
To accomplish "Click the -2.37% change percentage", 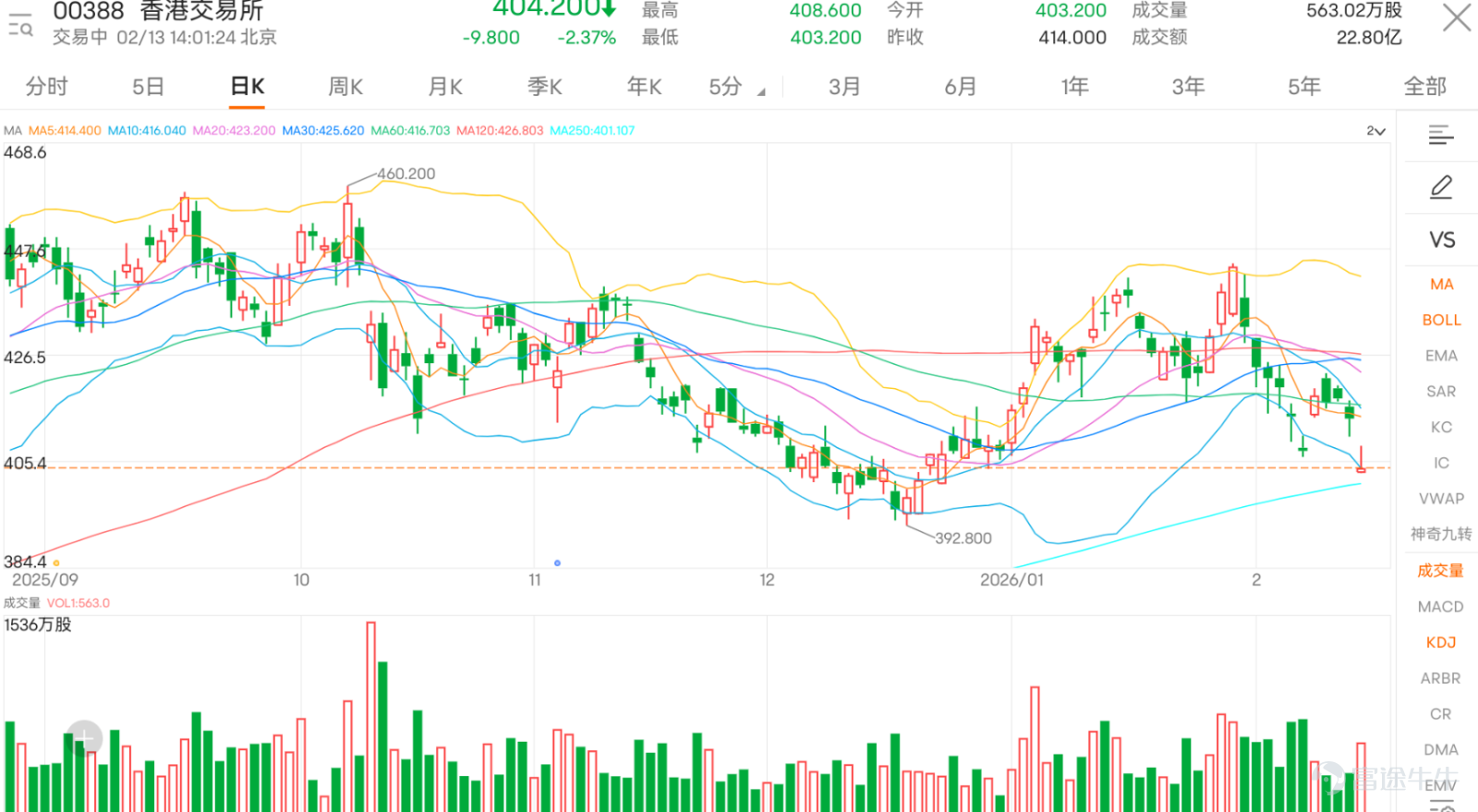I will click(x=587, y=38).
